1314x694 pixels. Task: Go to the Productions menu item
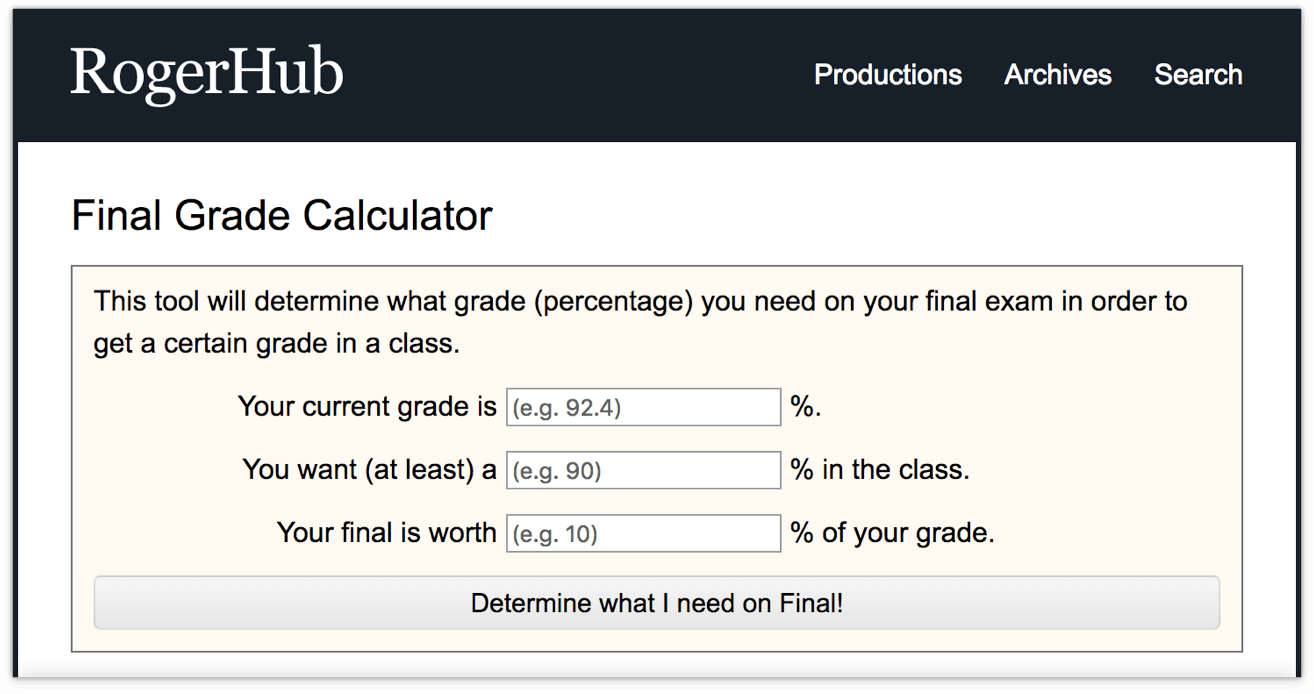(887, 75)
